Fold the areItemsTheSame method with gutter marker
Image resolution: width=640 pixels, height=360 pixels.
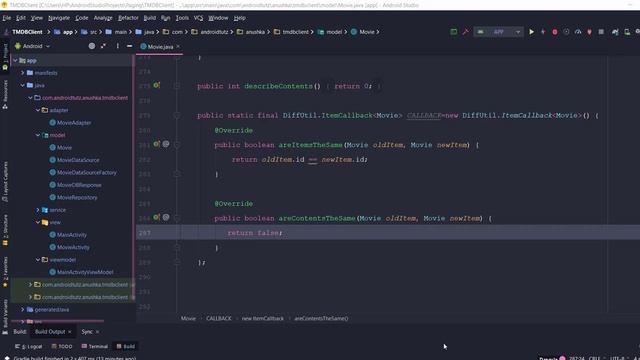(177, 145)
